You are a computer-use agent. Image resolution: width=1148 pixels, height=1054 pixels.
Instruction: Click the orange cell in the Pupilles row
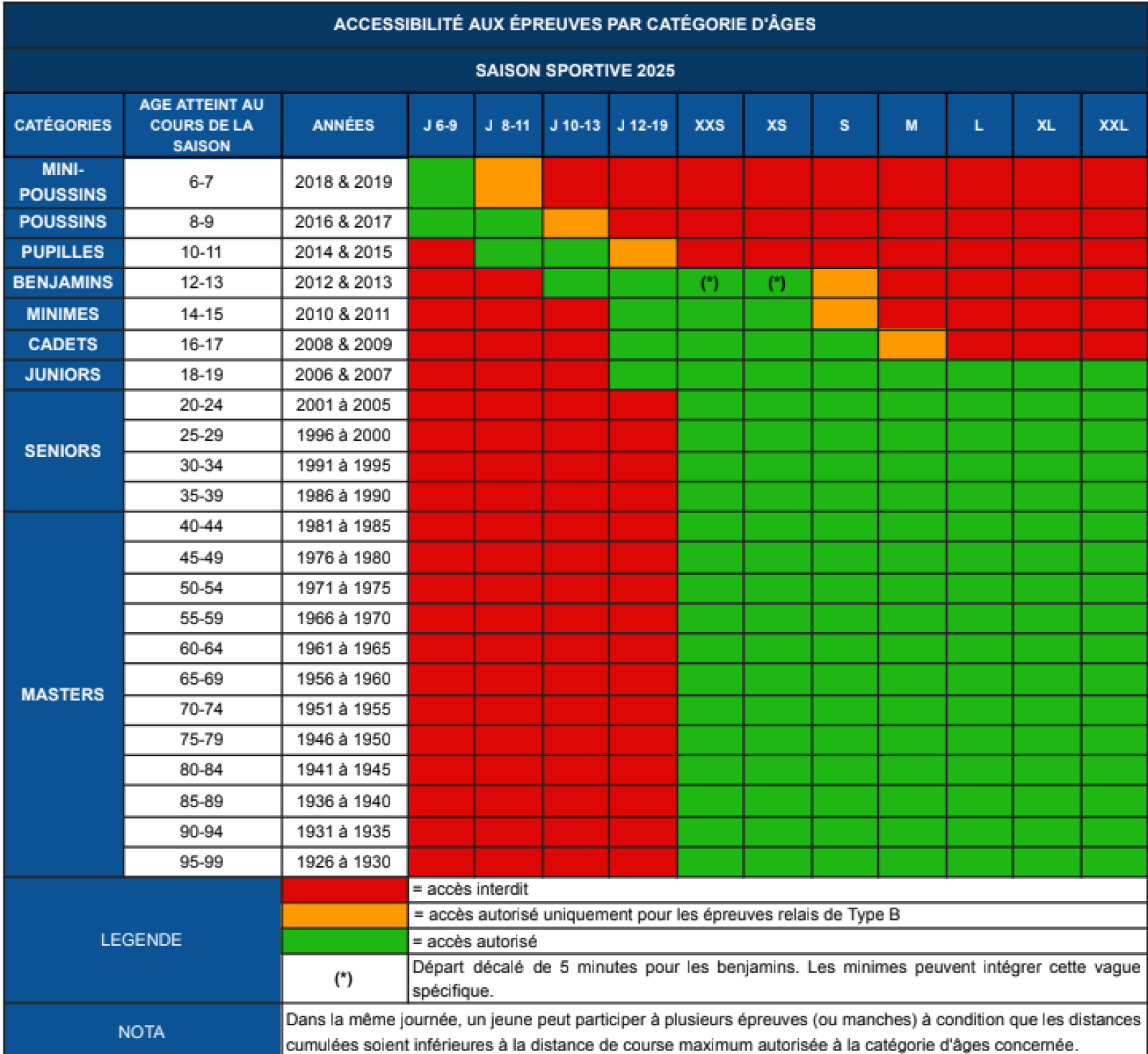642,253
